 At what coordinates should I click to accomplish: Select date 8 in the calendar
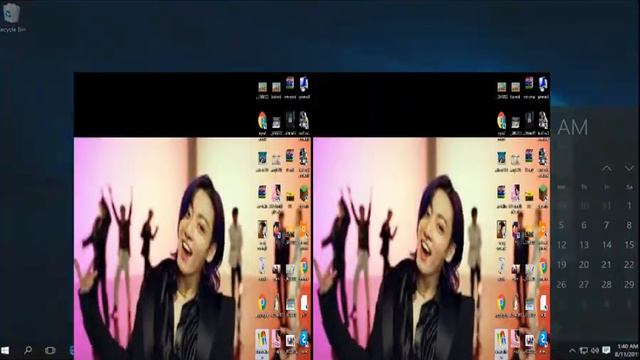click(x=629, y=225)
